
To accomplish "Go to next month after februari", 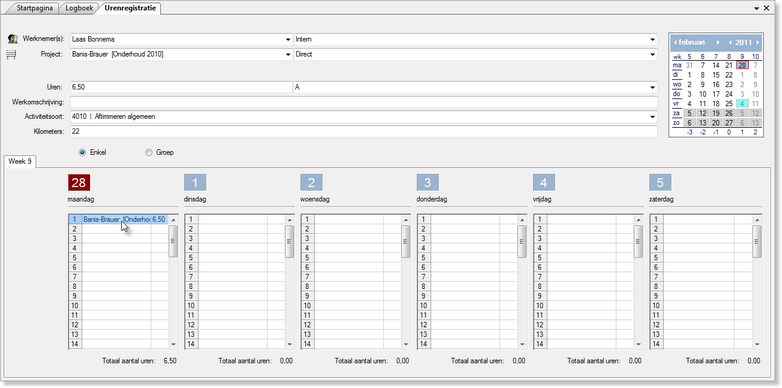I will (x=718, y=42).
